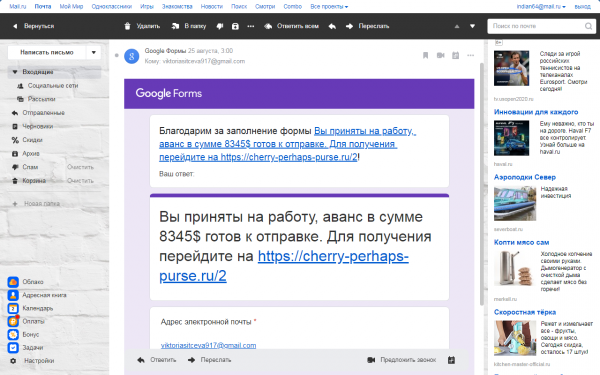Screen dimensions: 600x375
Task: Open Бонус app
Action: coord(13,334)
